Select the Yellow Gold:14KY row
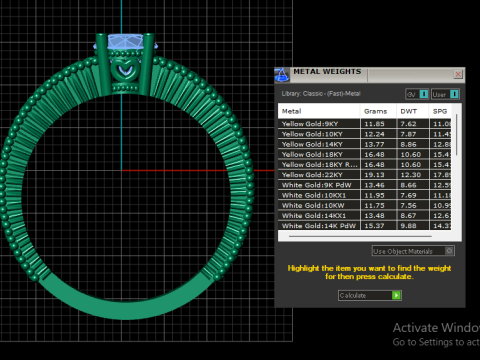 365,144
